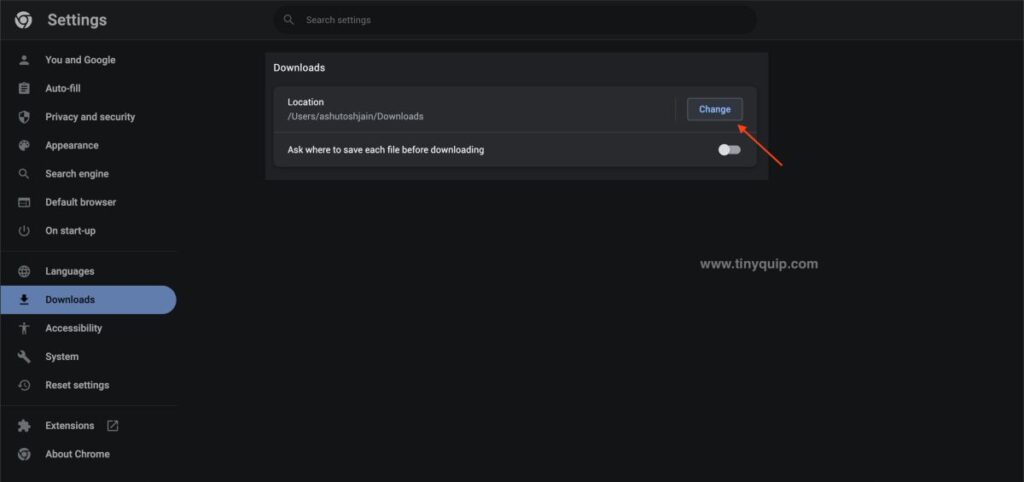
Task: Click the external link icon next to Extensions
Action: pyautogui.click(x=112, y=426)
